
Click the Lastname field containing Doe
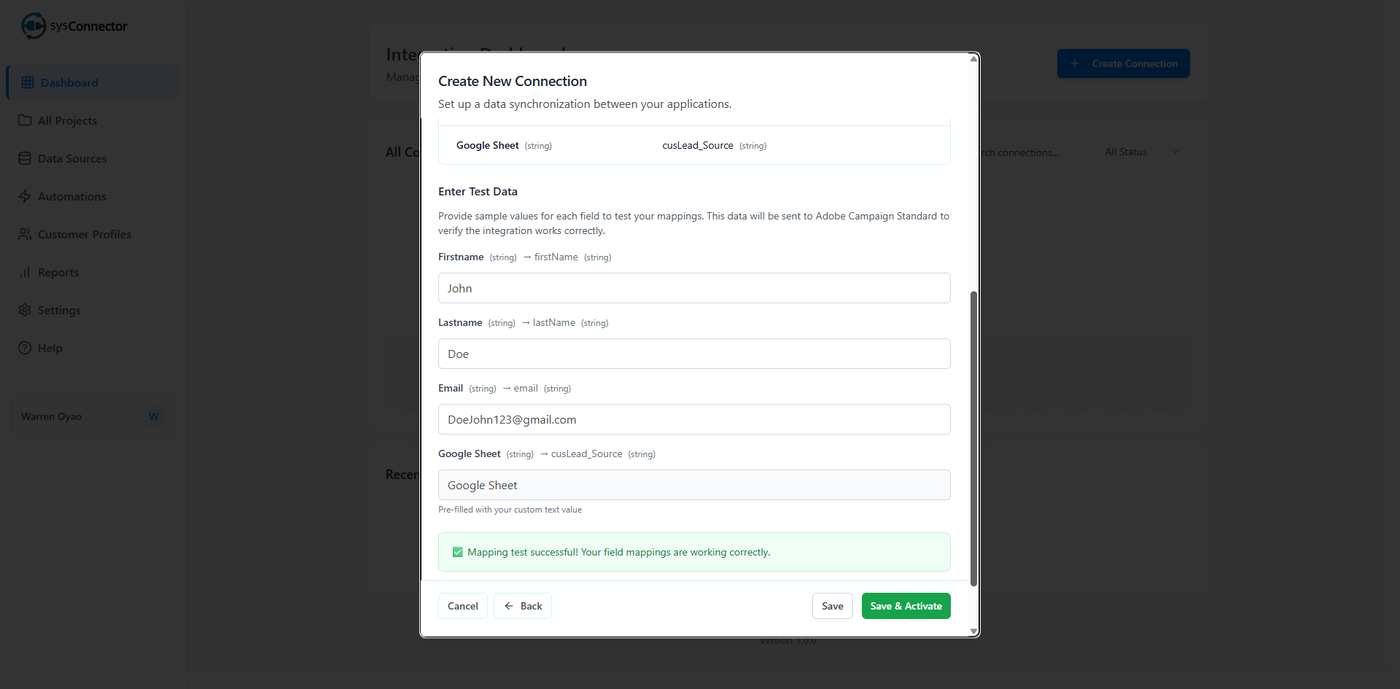pos(694,354)
